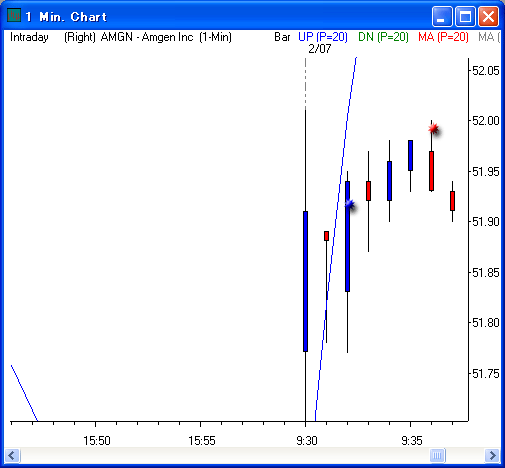Close the 1 Min. Chart window
This screenshot has width=505, height=468.
[x=488, y=16]
